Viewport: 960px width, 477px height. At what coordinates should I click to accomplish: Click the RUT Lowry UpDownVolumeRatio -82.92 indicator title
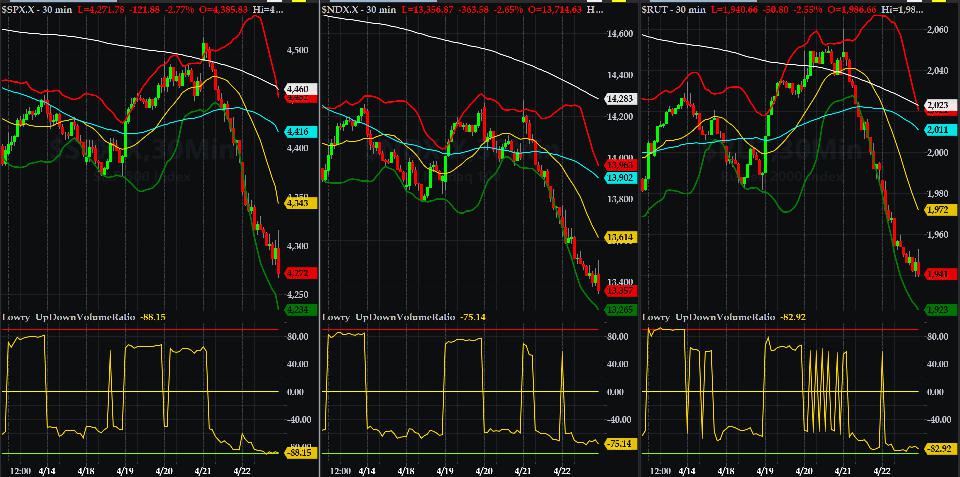coord(718,317)
